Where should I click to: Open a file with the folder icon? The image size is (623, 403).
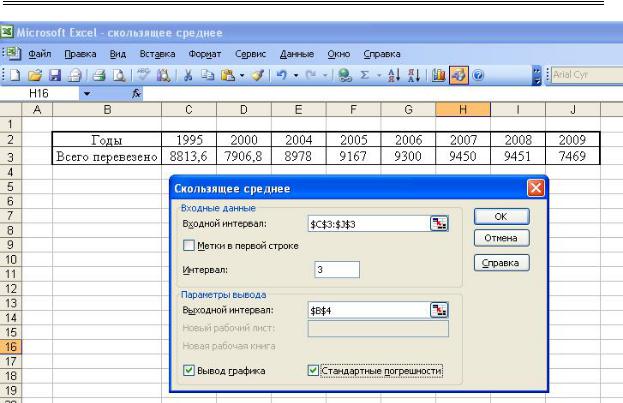(x=35, y=75)
